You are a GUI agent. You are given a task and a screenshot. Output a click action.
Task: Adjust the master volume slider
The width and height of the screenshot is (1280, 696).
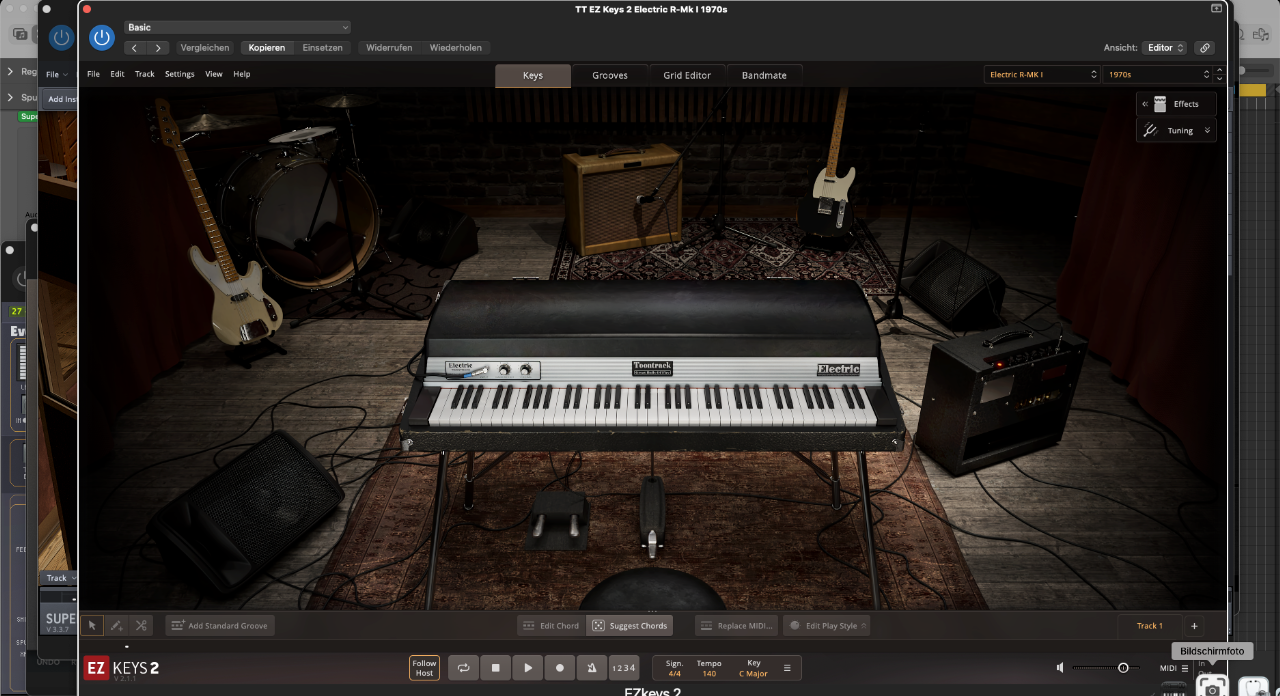point(1106,667)
